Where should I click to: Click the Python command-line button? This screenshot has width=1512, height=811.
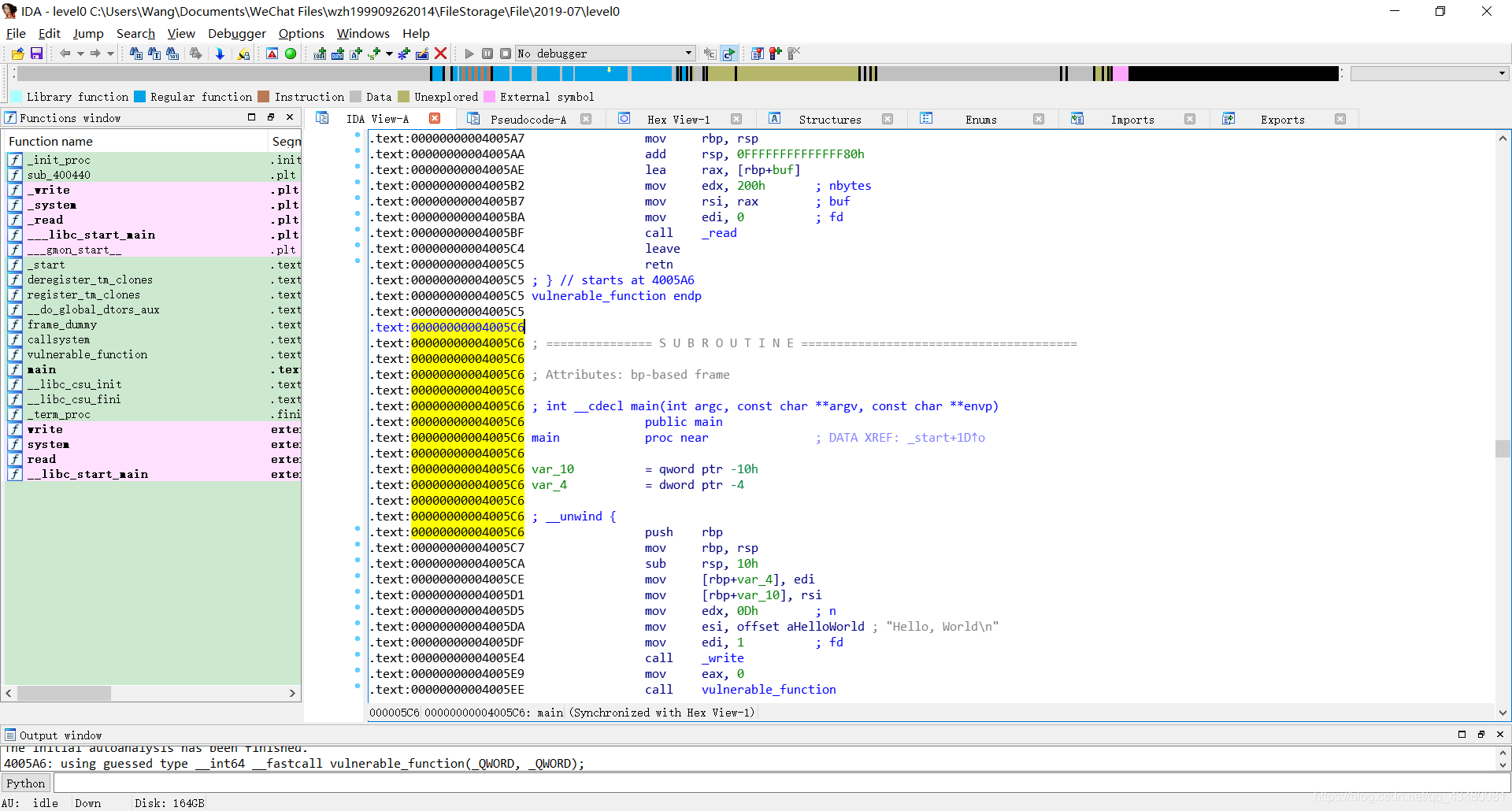26,783
